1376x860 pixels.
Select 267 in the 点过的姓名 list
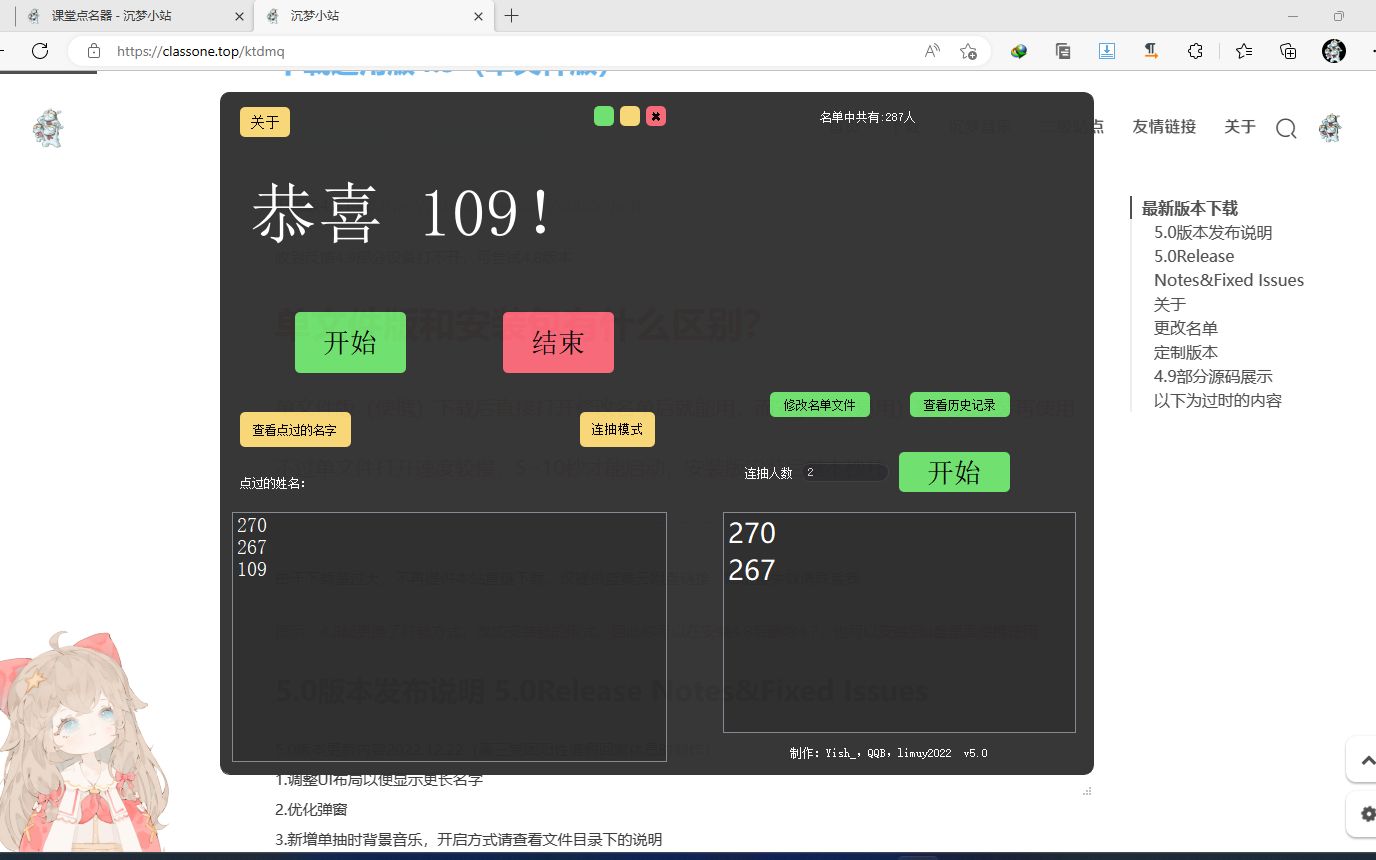252,547
